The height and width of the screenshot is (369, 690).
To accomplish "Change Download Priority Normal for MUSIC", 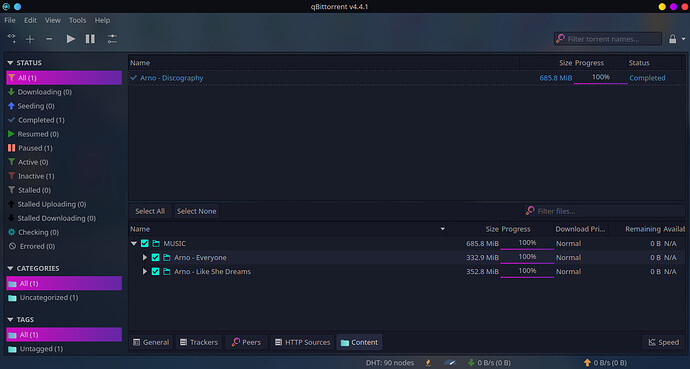I will pyautogui.click(x=568, y=243).
